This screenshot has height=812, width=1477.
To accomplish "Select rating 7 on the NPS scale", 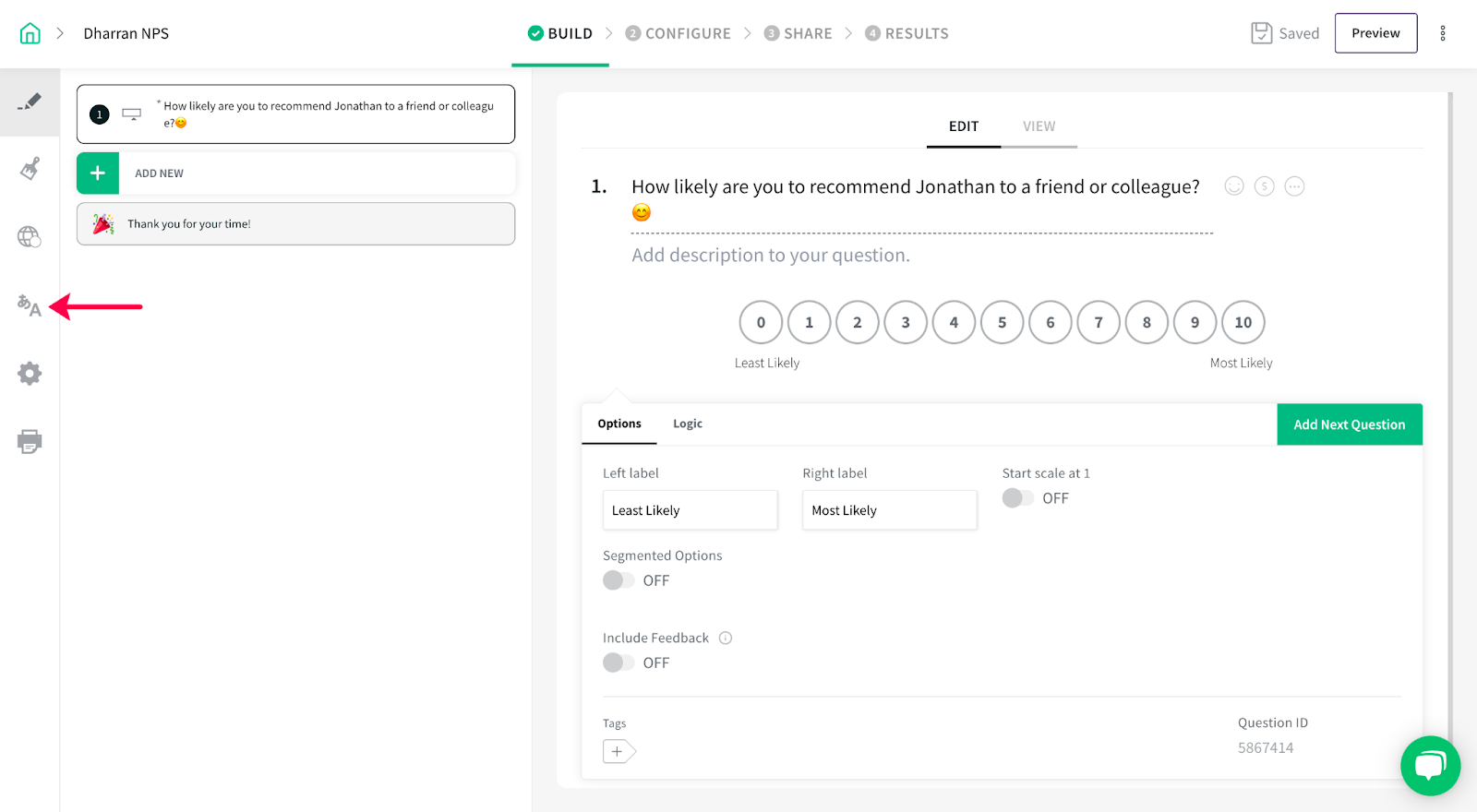I will point(1099,323).
